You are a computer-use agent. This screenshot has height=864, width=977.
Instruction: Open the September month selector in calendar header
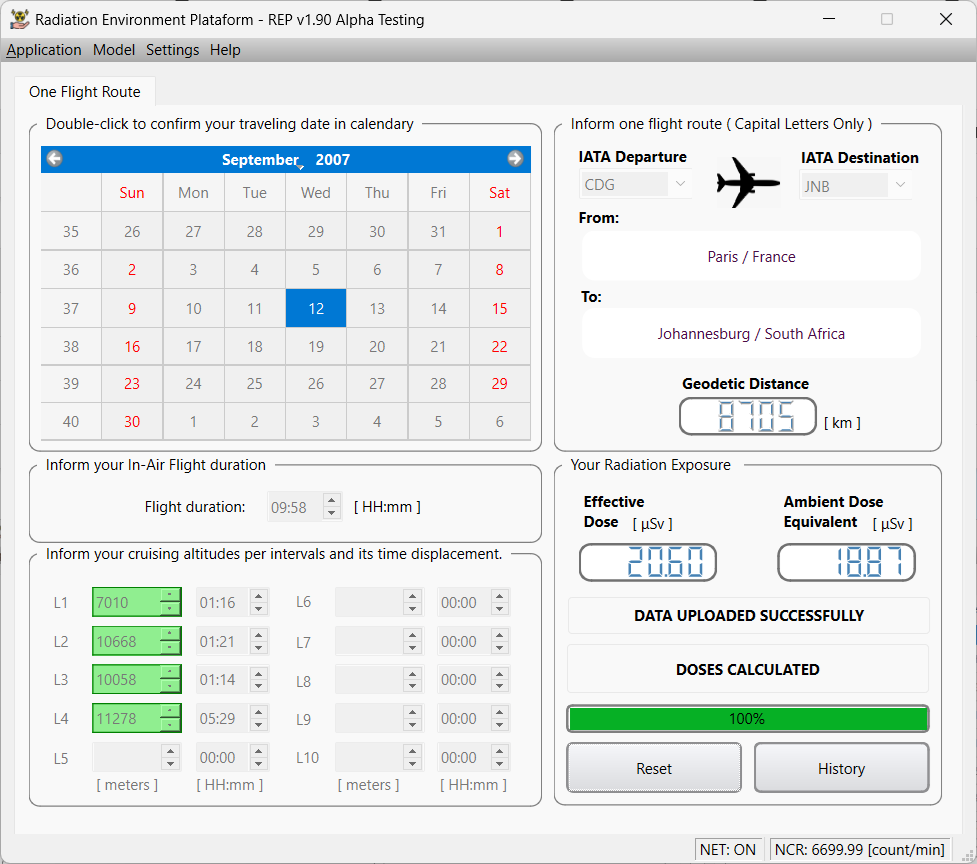(260, 160)
